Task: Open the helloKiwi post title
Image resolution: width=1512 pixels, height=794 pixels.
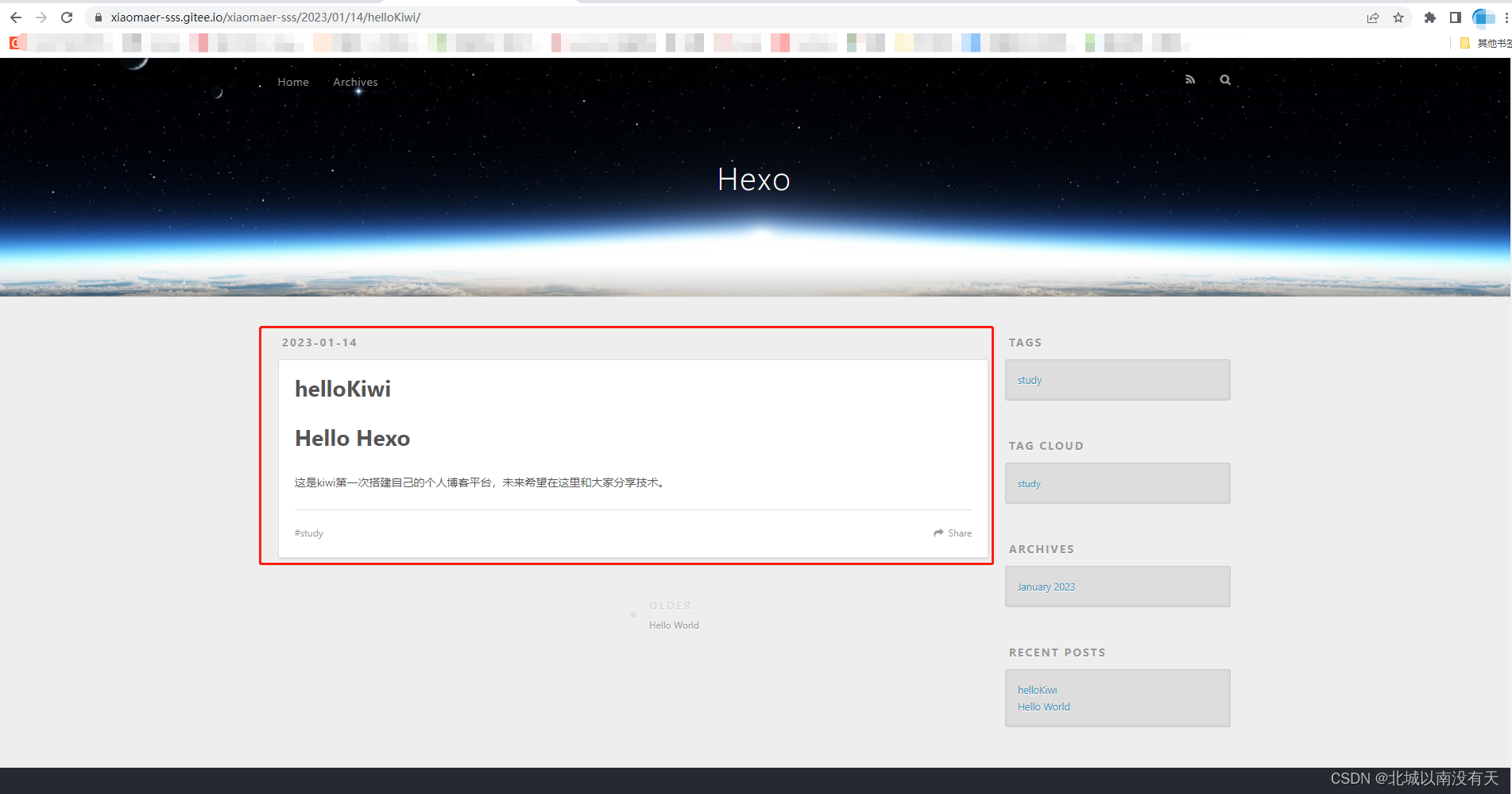Action: (x=342, y=389)
